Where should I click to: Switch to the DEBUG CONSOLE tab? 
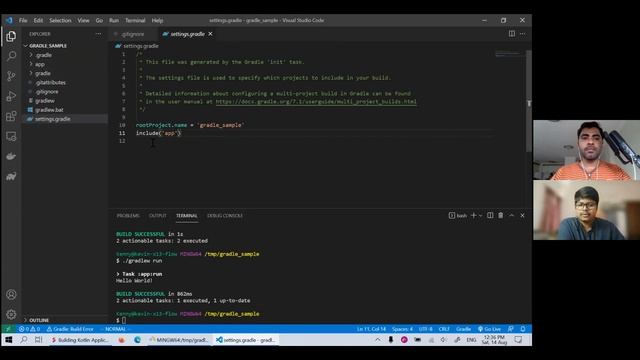[225, 216]
